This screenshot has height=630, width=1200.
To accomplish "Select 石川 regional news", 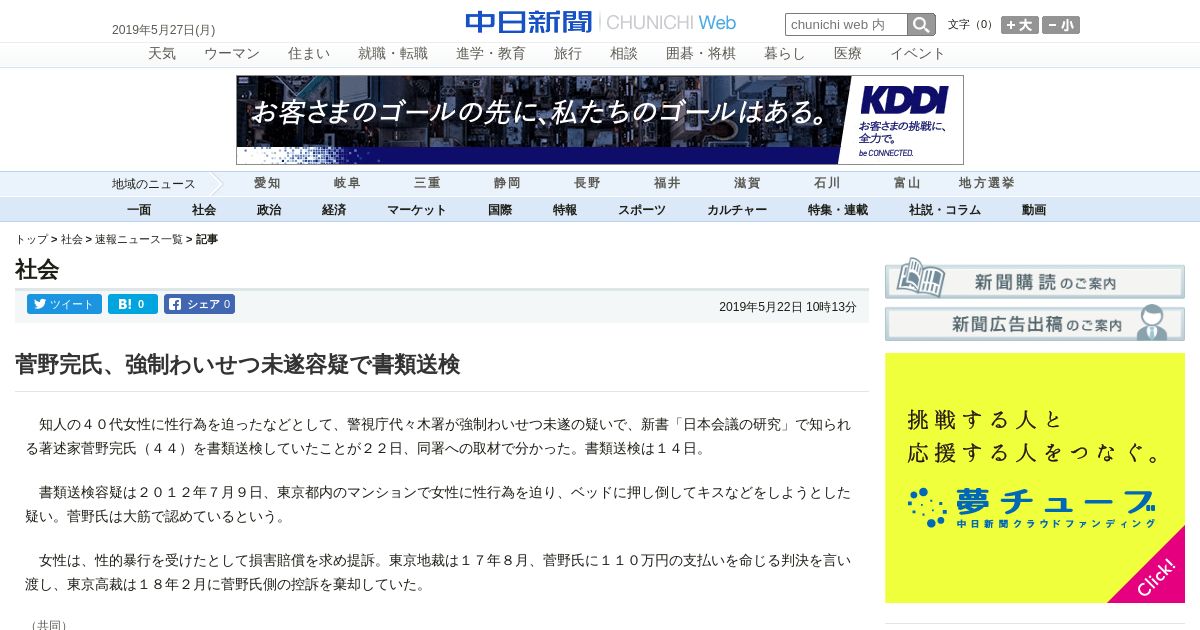I will (827, 183).
